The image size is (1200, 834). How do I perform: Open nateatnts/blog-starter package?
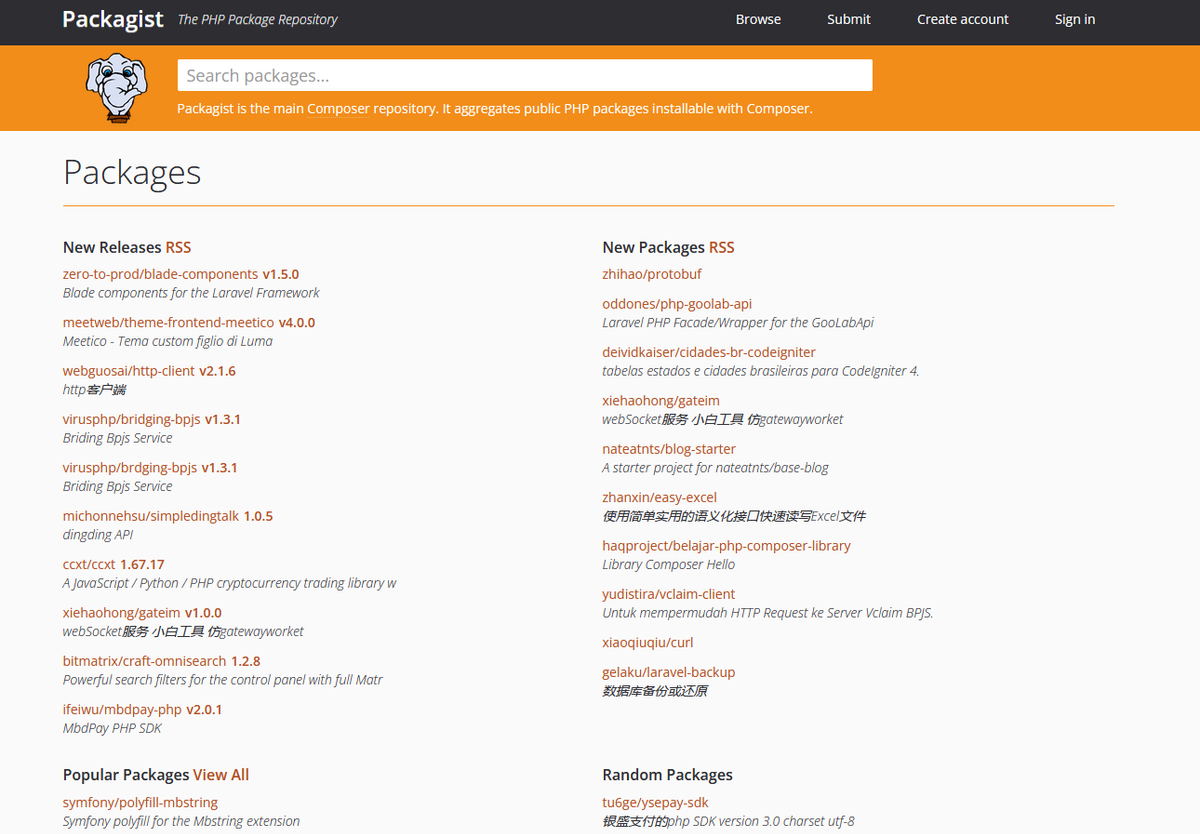pos(669,449)
